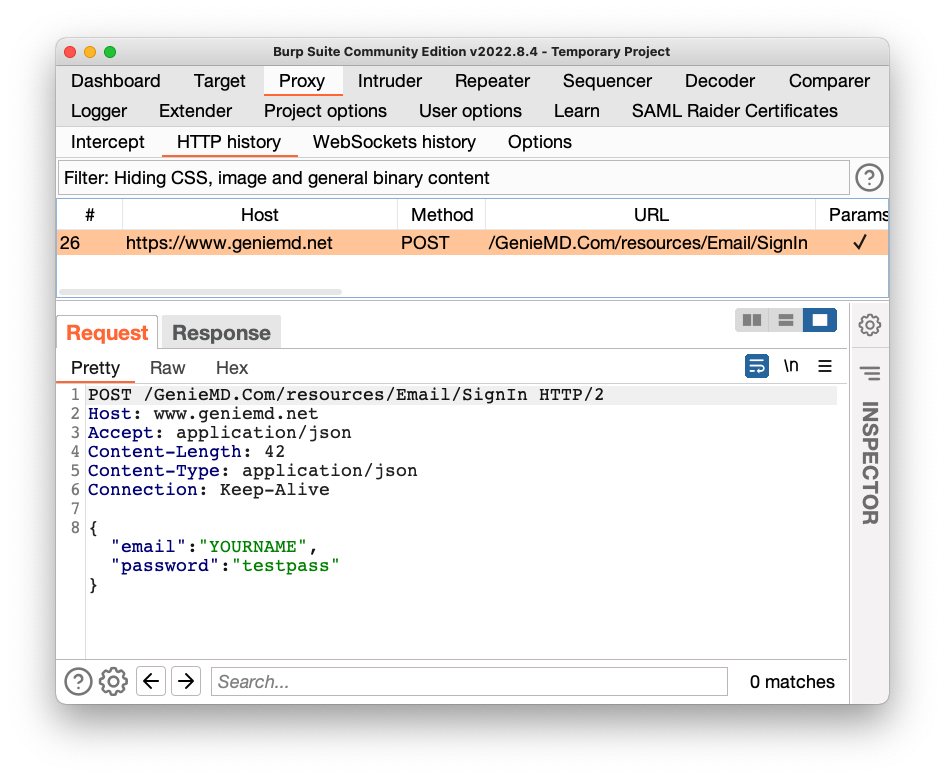Select the tabbed single-pane layout icon

(820, 320)
